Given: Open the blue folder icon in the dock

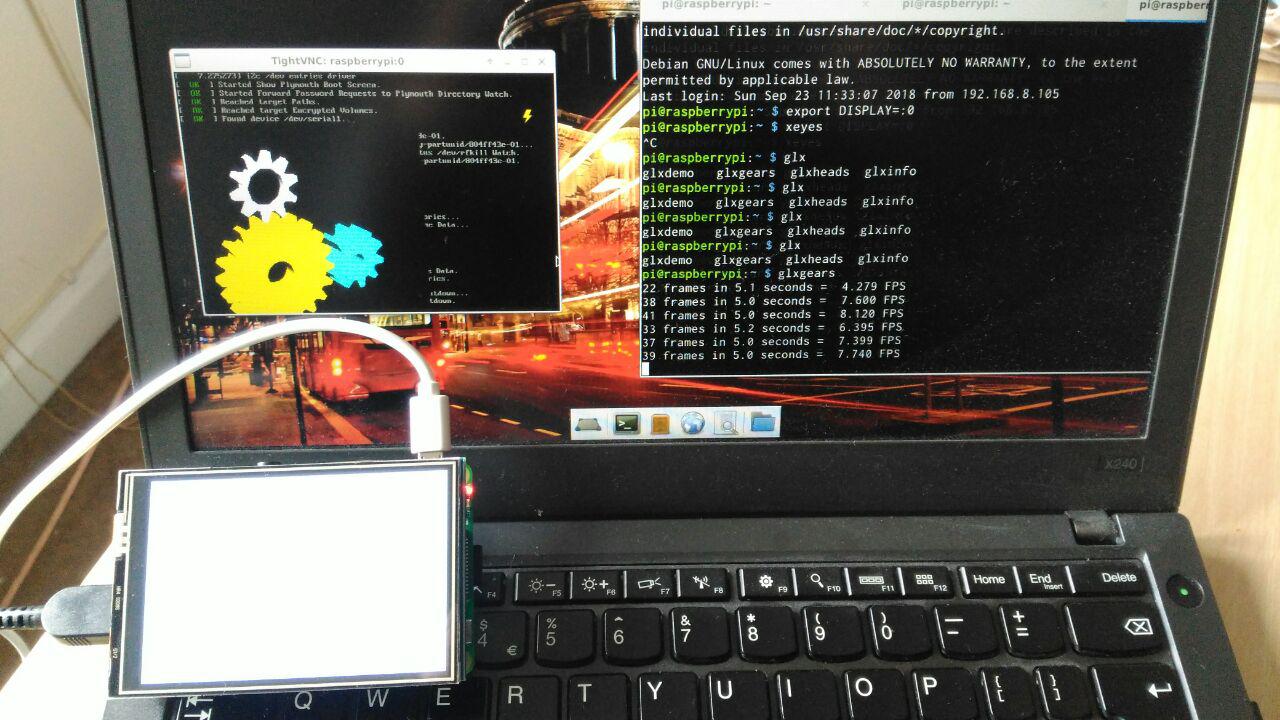Looking at the screenshot, I should 762,422.
